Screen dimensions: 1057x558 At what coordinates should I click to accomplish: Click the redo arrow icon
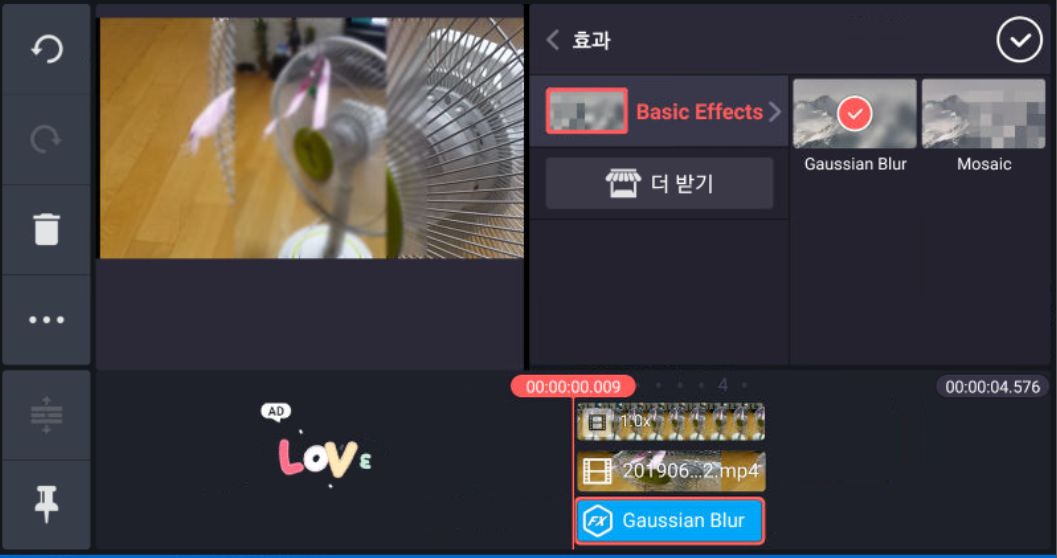(x=47, y=140)
